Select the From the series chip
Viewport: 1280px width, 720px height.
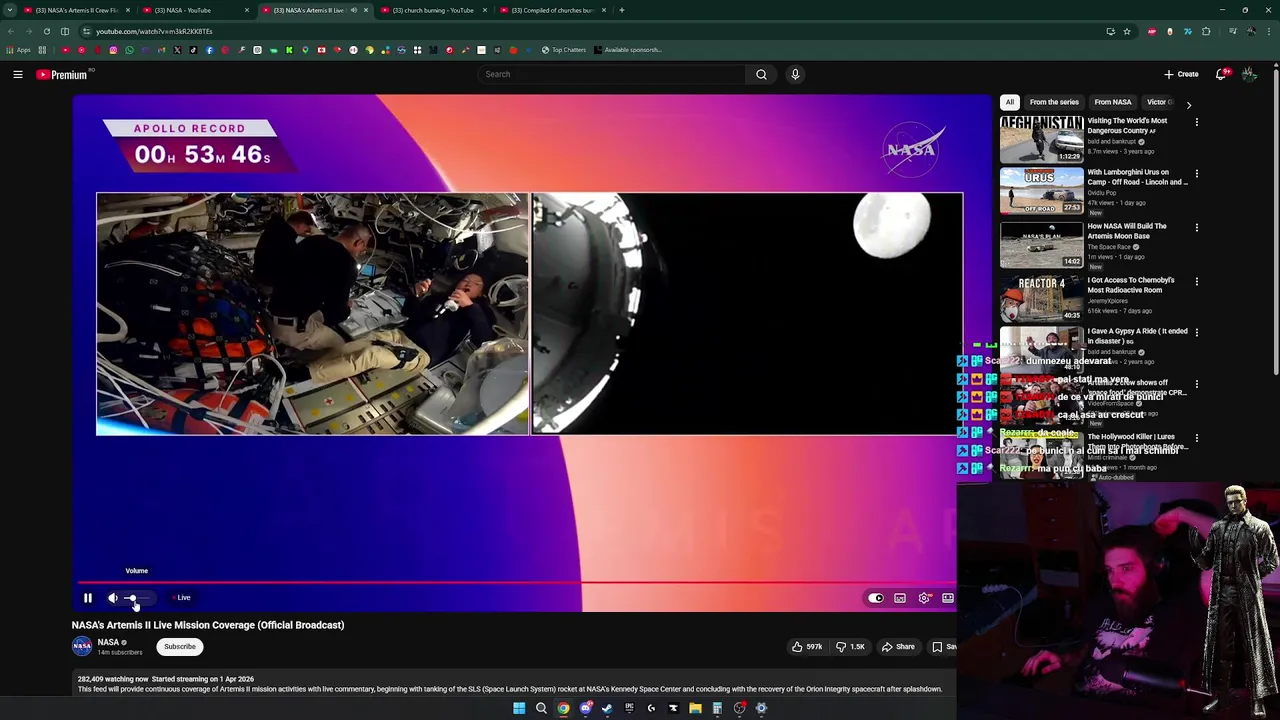coord(1054,102)
